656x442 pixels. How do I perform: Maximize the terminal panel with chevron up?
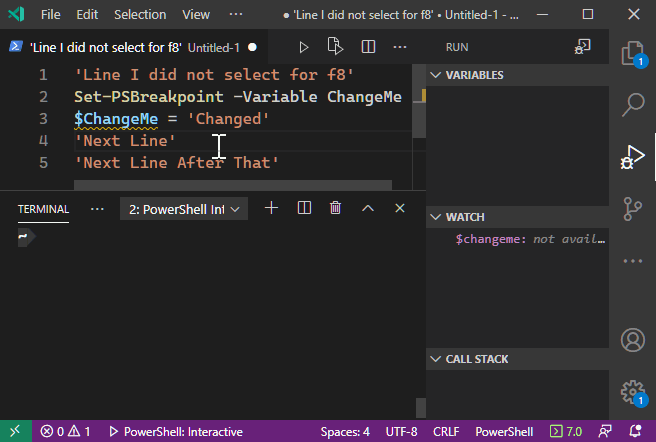point(368,208)
